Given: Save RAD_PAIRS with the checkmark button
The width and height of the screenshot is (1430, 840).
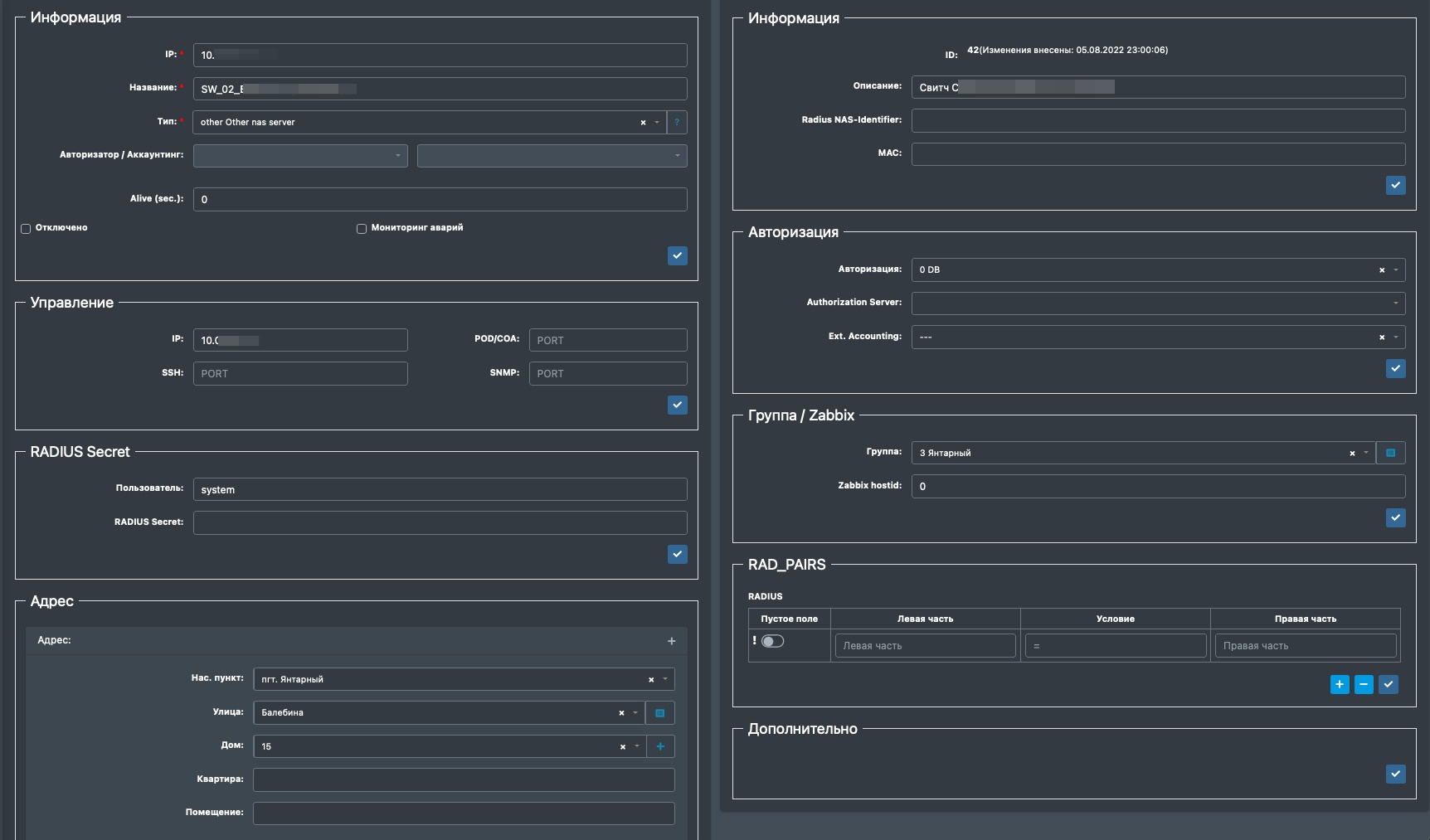Looking at the screenshot, I should click(1389, 684).
